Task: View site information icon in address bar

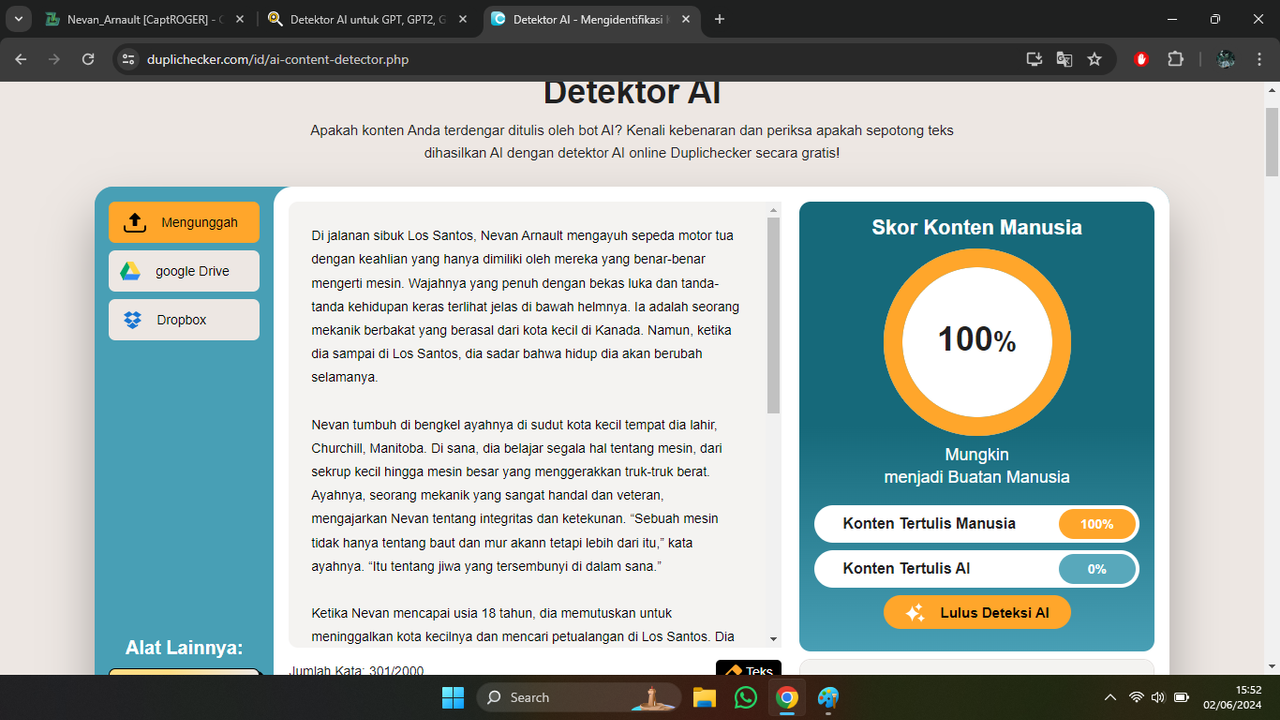Action: pos(128,59)
